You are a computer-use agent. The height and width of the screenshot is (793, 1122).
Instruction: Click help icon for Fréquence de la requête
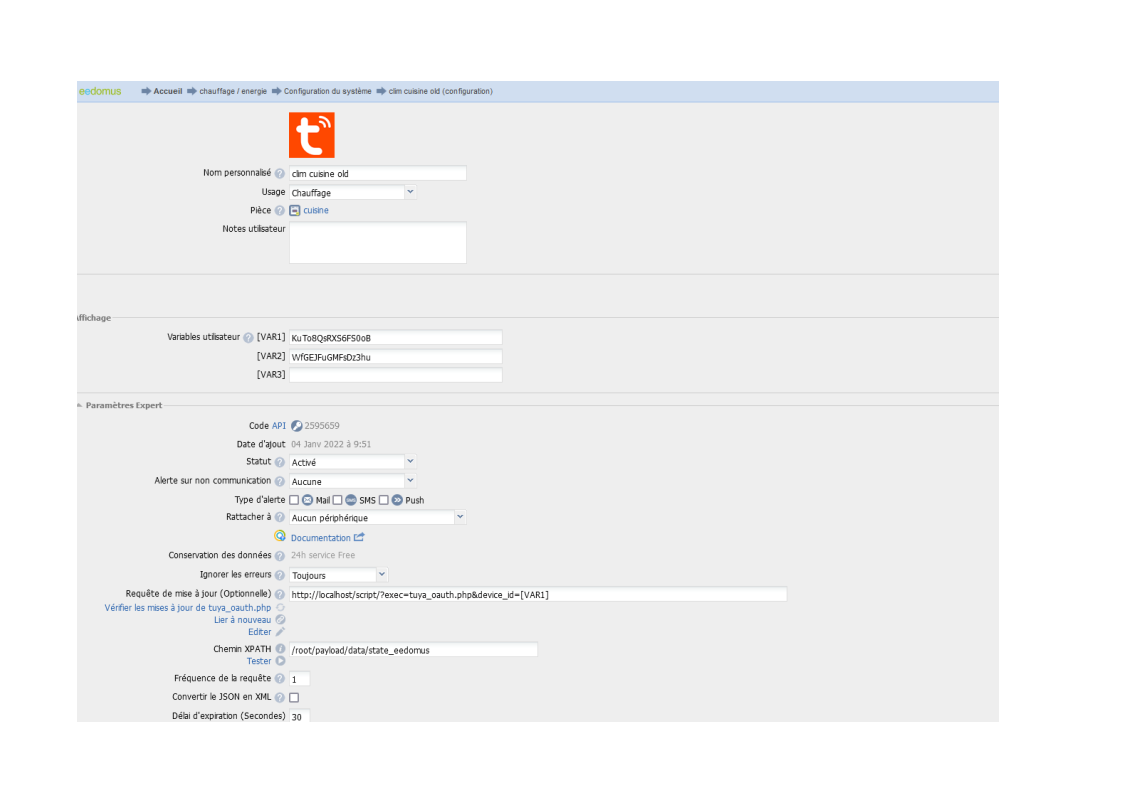(280, 678)
